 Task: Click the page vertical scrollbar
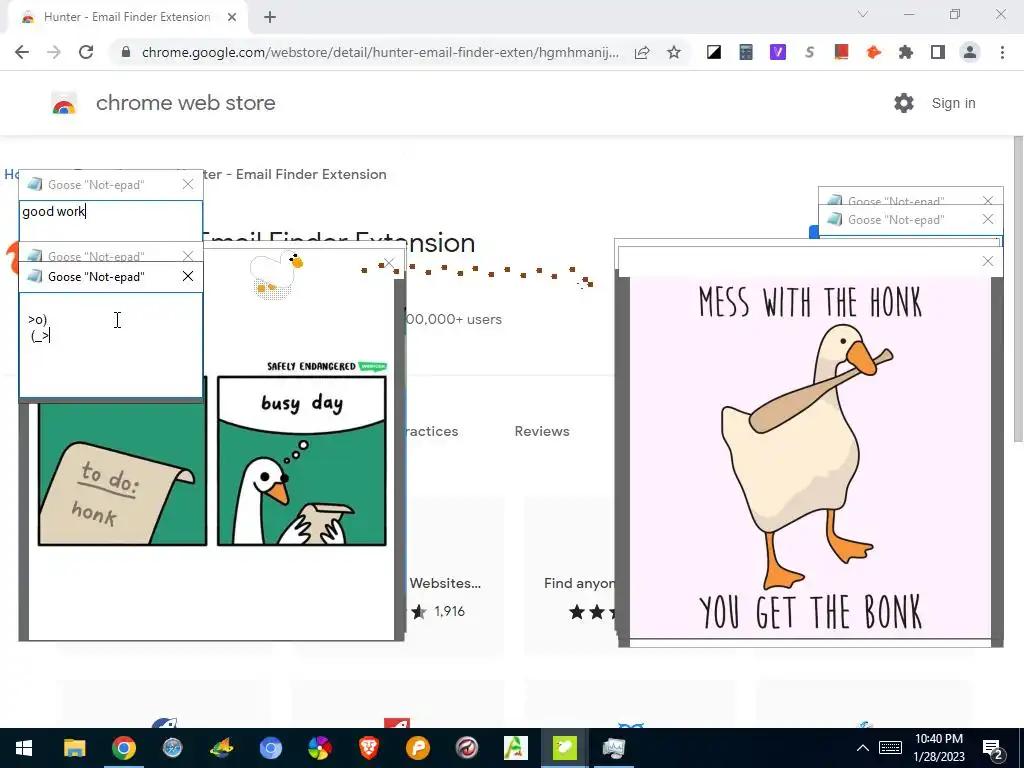point(1018,287)
